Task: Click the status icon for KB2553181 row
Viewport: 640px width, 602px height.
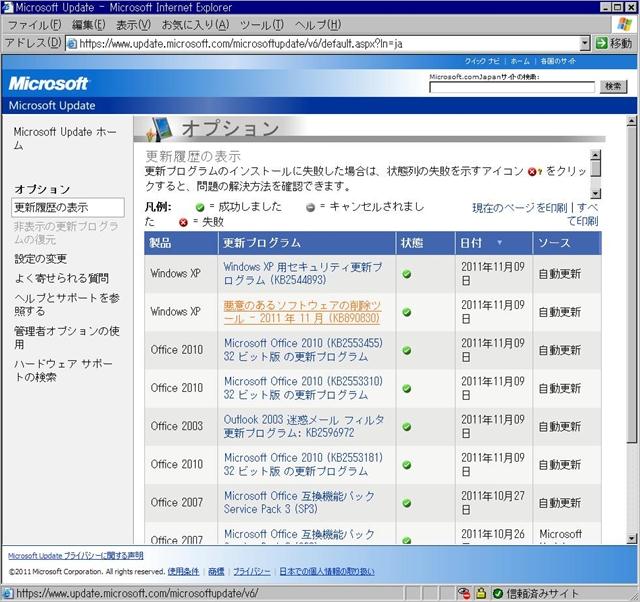Action: tap(407, 465)
